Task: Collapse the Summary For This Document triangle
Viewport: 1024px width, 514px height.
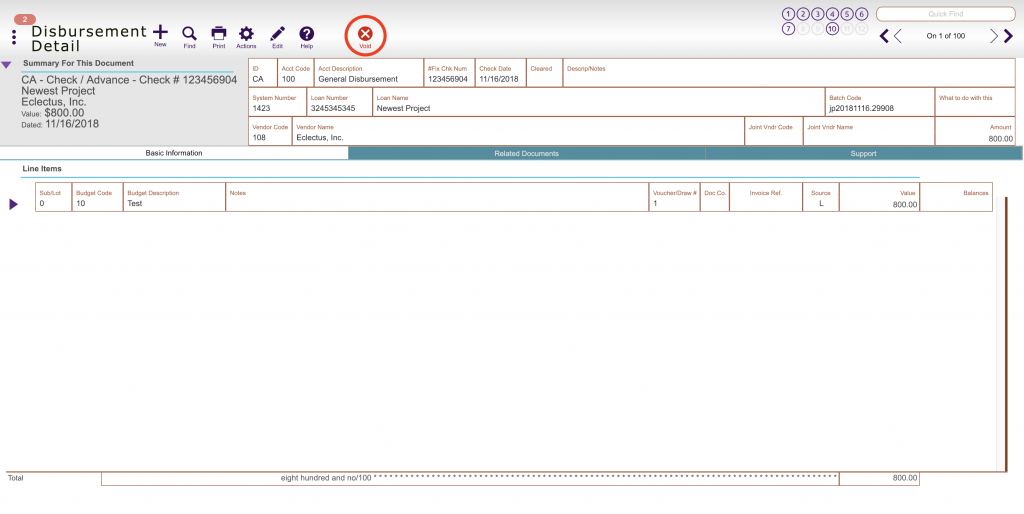Action: pos(6,65)
